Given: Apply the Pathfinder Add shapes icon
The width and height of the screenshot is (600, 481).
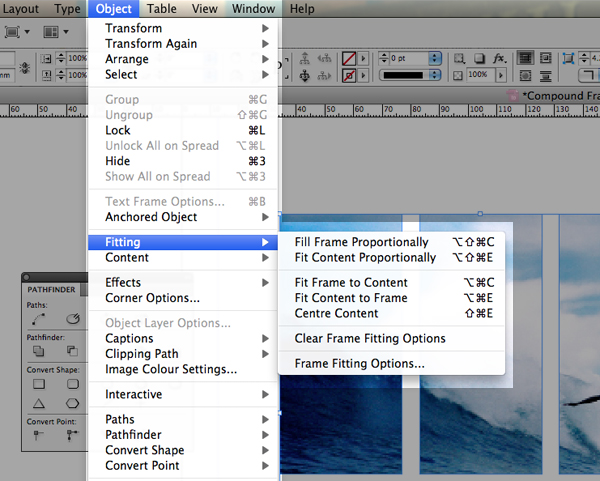Looking at the screenshot, I should point(39,351).
